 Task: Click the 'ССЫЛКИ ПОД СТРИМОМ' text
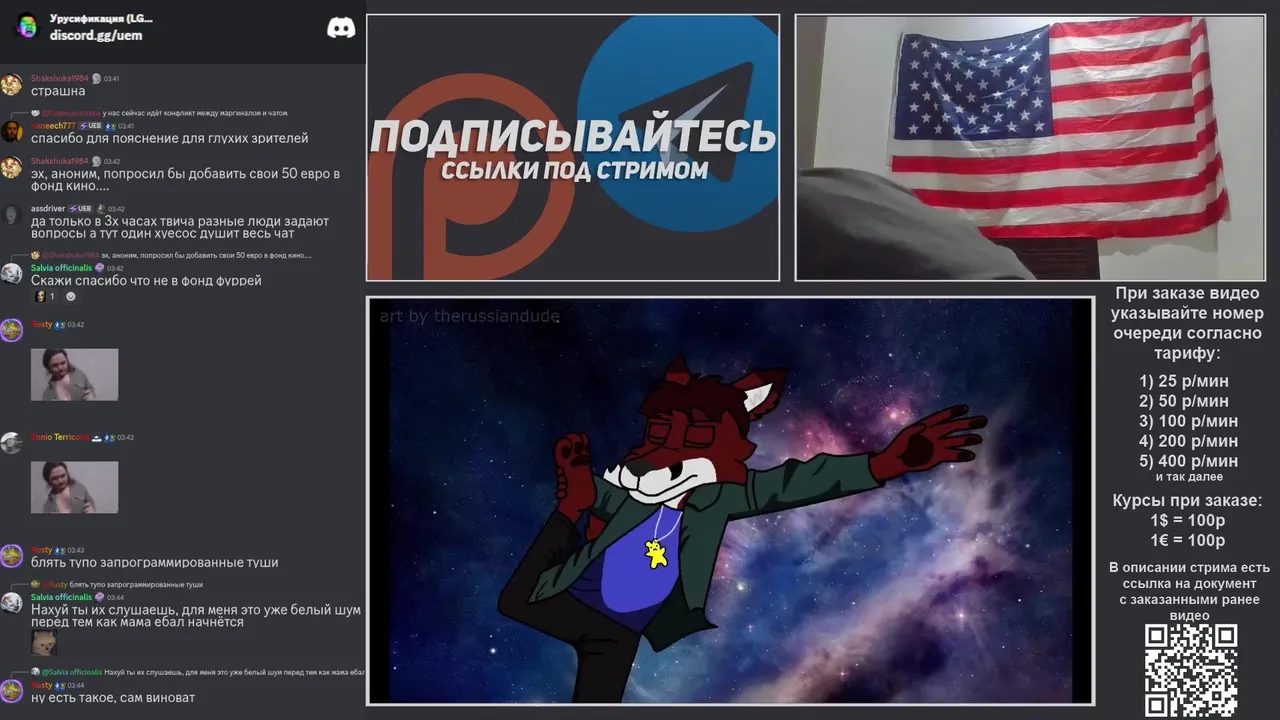574,170
